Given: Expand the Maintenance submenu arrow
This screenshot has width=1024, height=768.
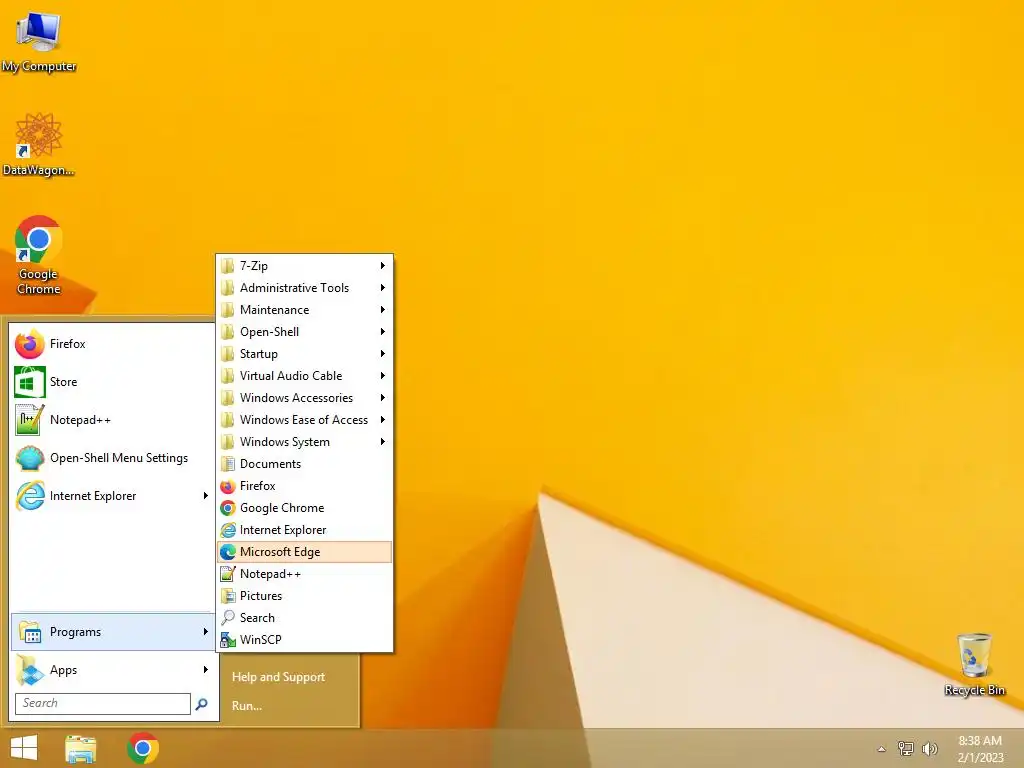Looking at the screenshot, I should point(383,310).
